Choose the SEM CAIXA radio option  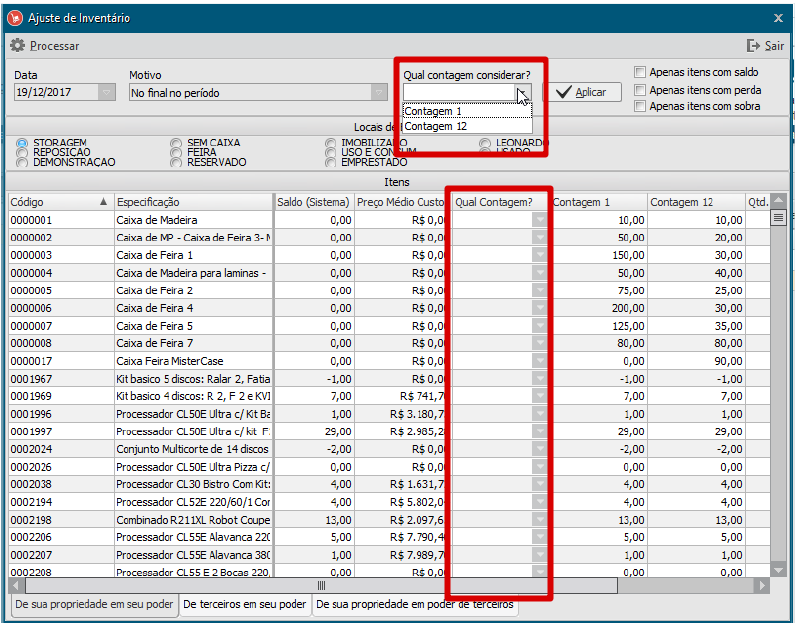click(176, 143)
